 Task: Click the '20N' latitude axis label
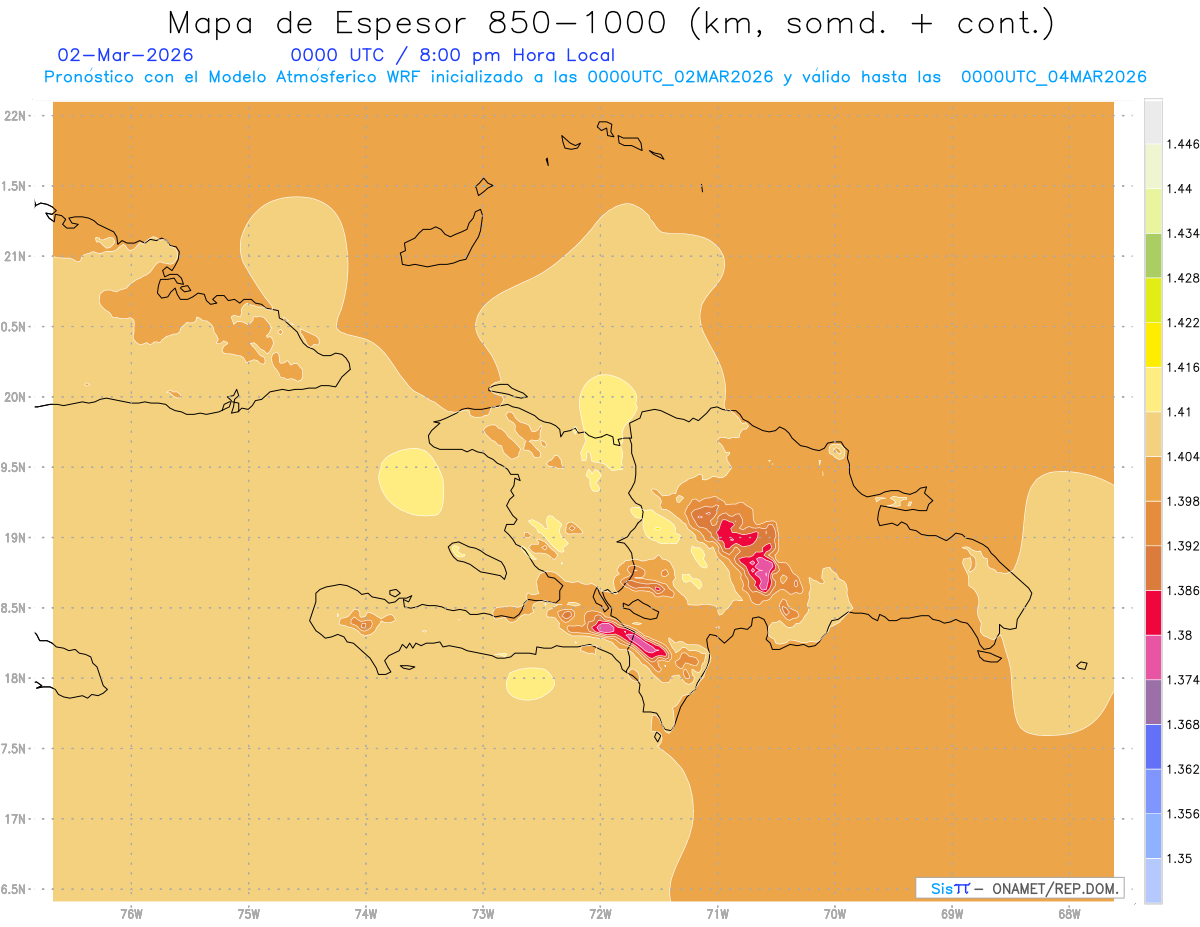[x=15, y=397]
